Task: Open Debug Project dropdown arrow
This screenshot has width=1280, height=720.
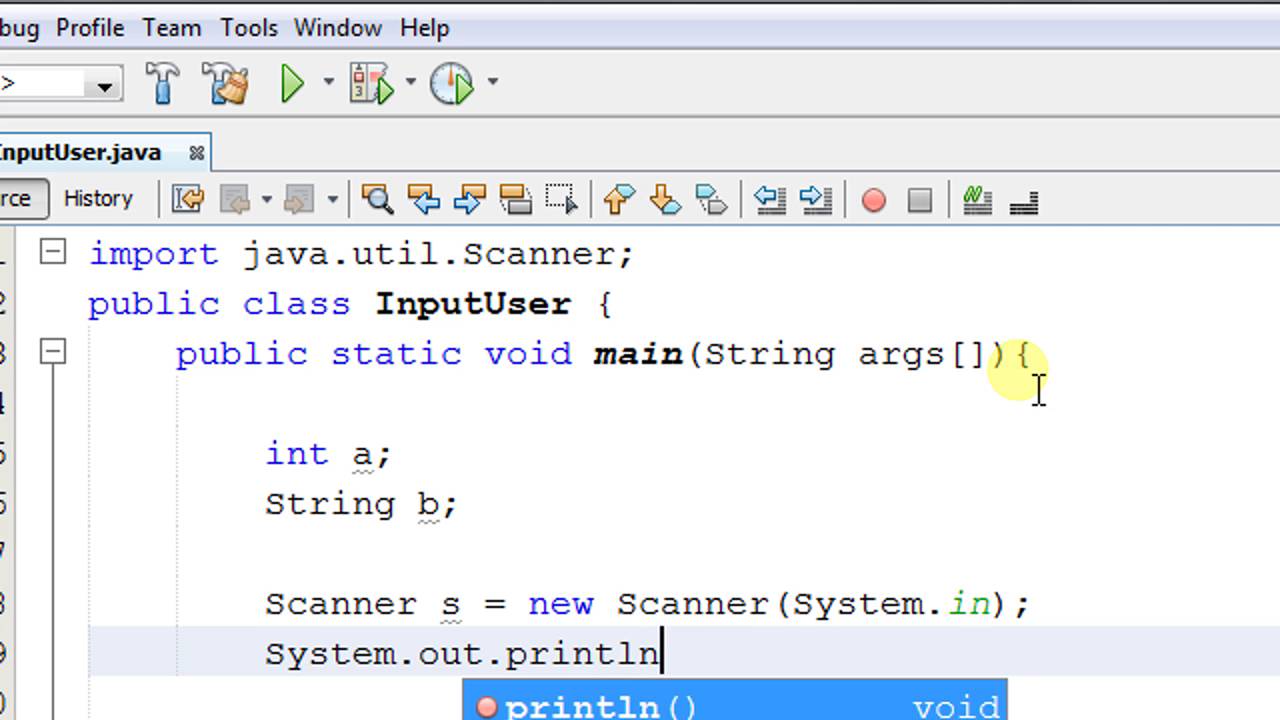Action: pos(410,83)
